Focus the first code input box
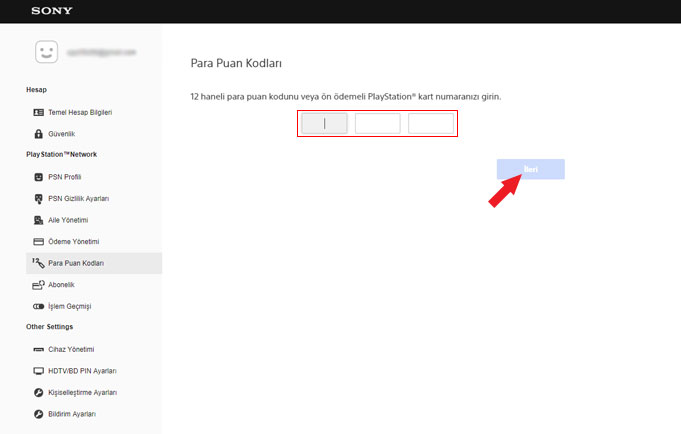Screen dimensions: 681x434 [x=324, y=123]
